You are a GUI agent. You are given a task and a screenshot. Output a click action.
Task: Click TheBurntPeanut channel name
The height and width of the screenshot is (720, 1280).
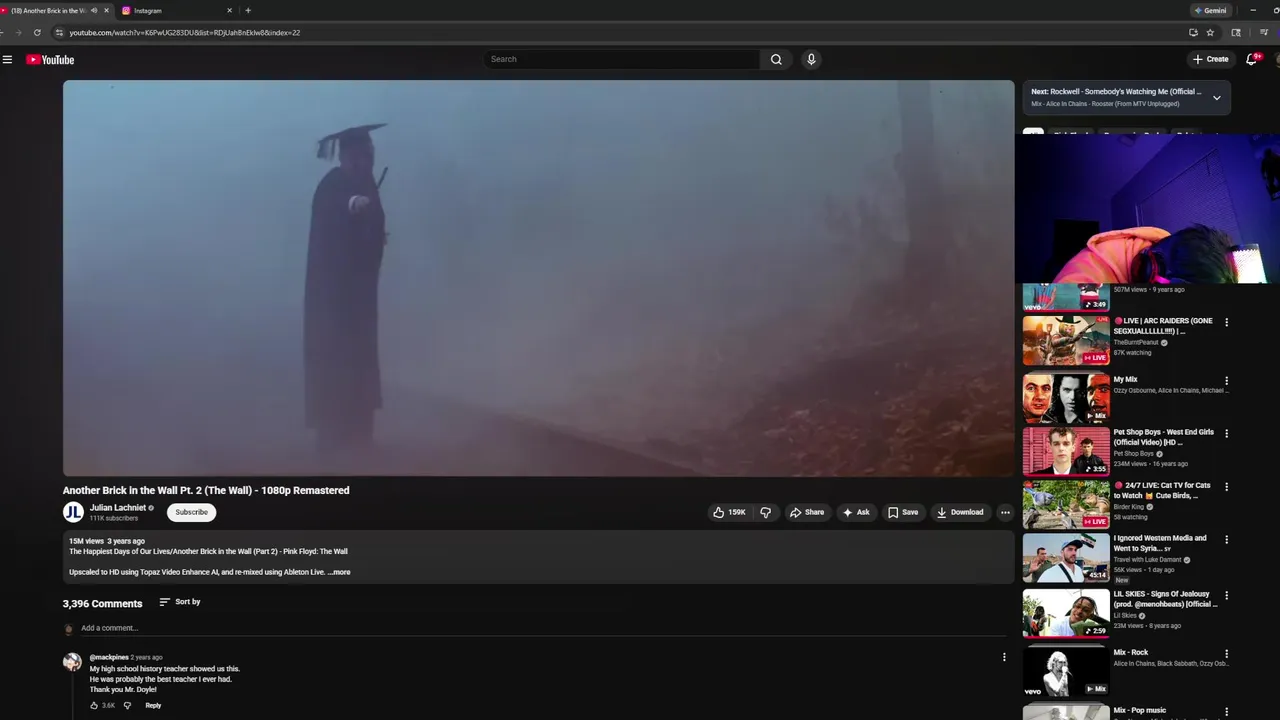(x=1136, y=343)
